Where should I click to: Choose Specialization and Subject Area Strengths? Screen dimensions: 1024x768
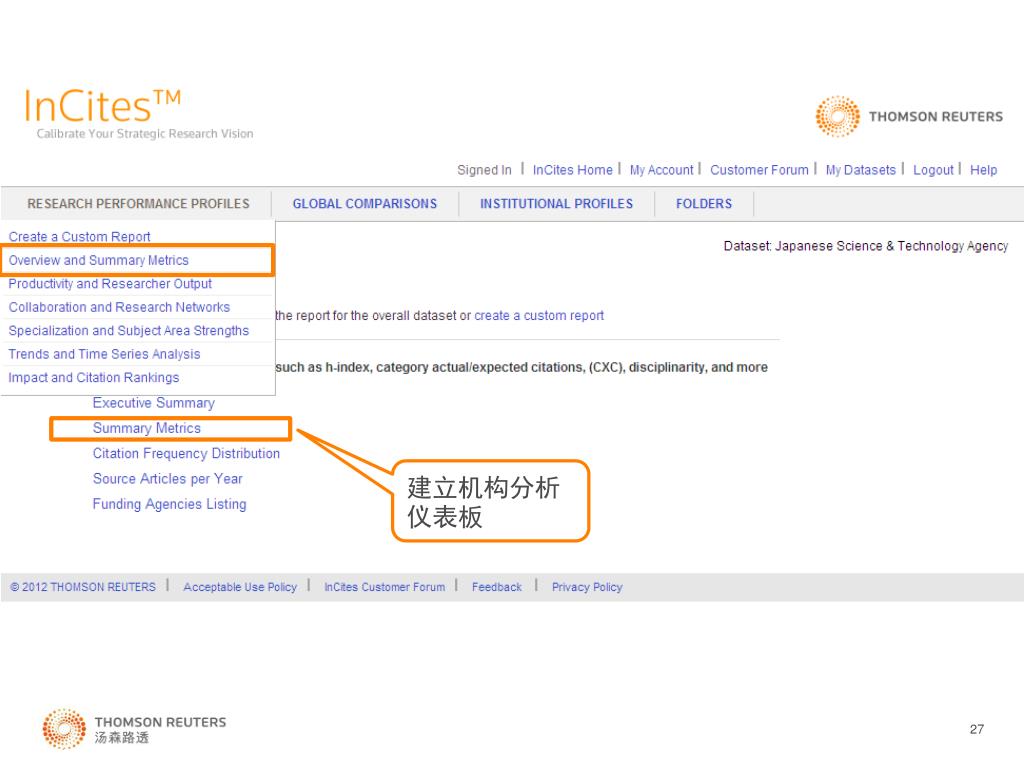click(x=129, y=330)
